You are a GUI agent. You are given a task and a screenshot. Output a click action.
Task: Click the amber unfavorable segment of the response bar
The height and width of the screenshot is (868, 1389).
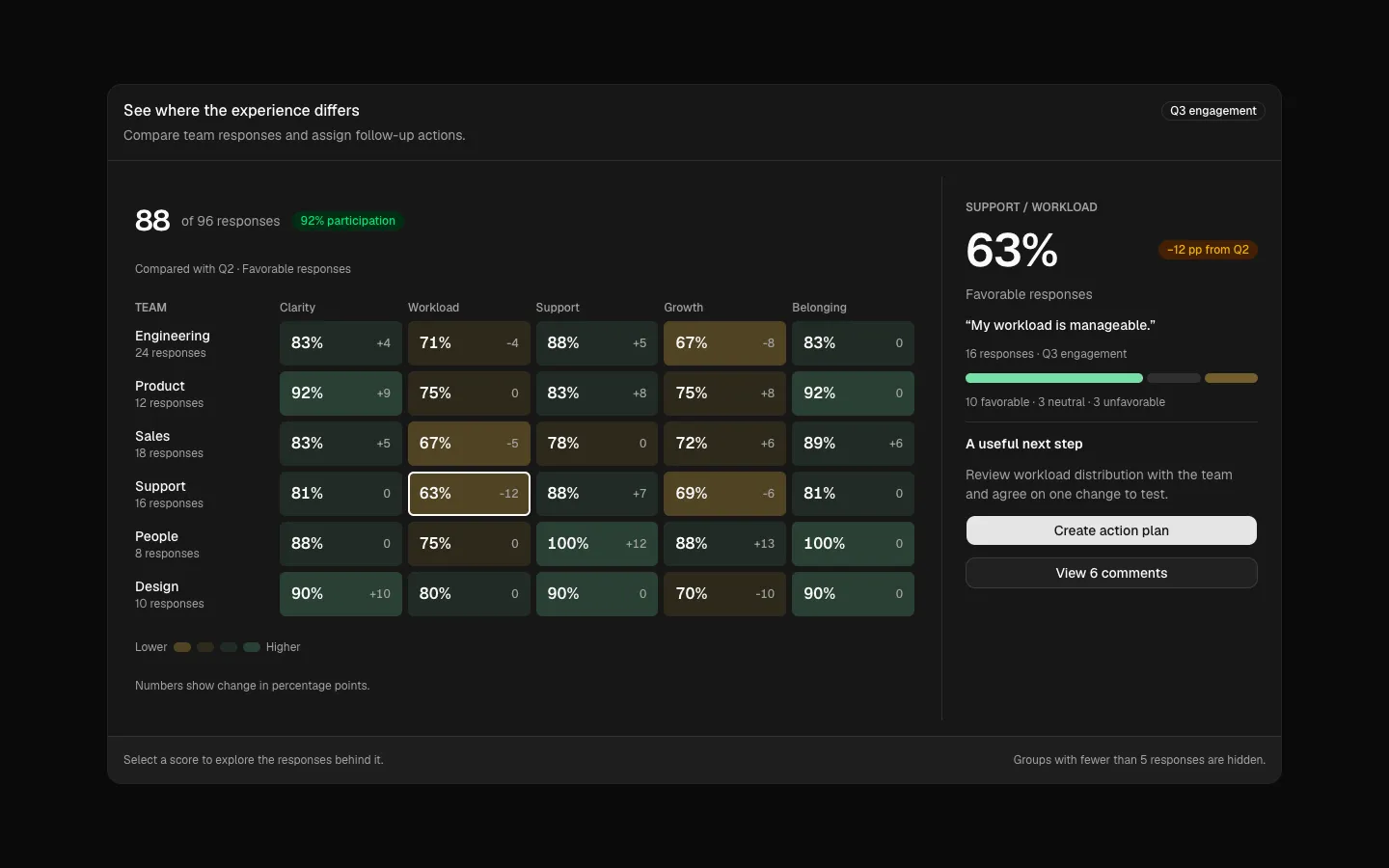click(1231, 378)
